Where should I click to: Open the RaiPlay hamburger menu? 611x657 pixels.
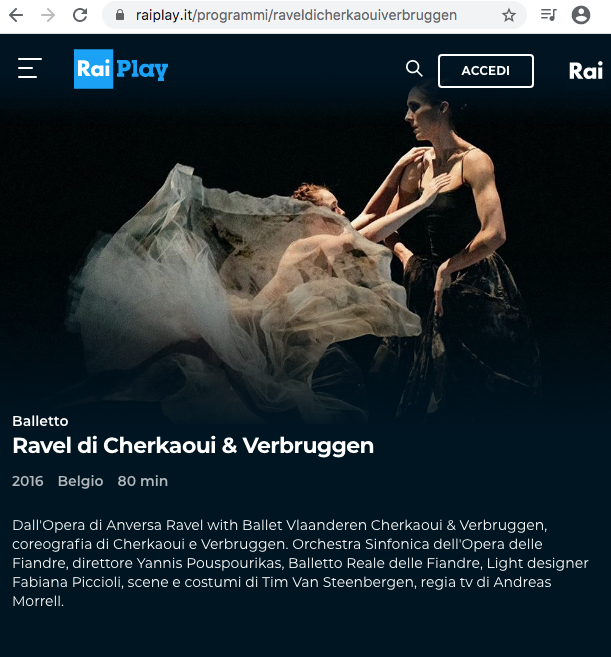(30, 68)
